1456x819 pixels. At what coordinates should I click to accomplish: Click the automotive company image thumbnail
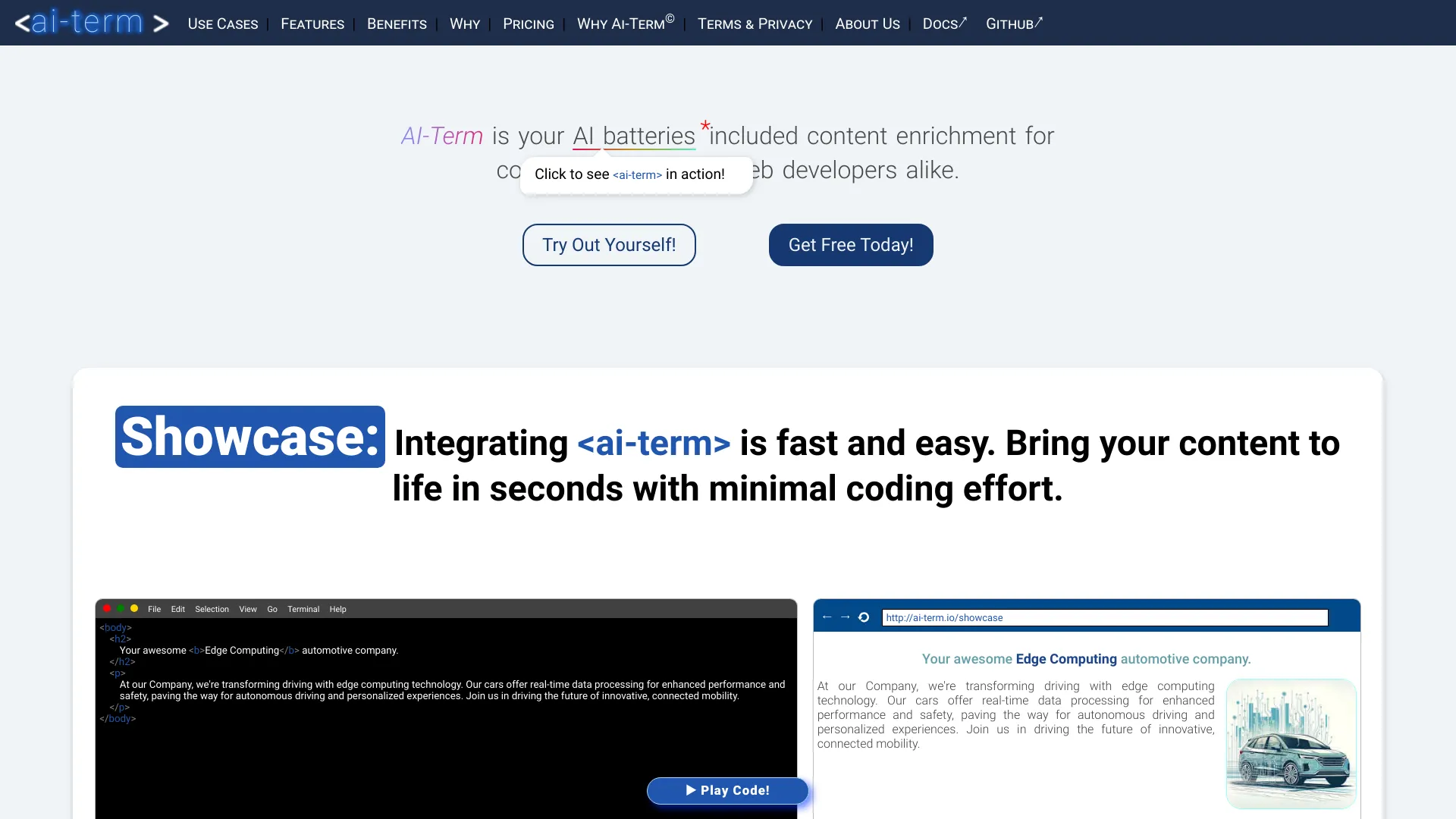(x=1291, y=743)
